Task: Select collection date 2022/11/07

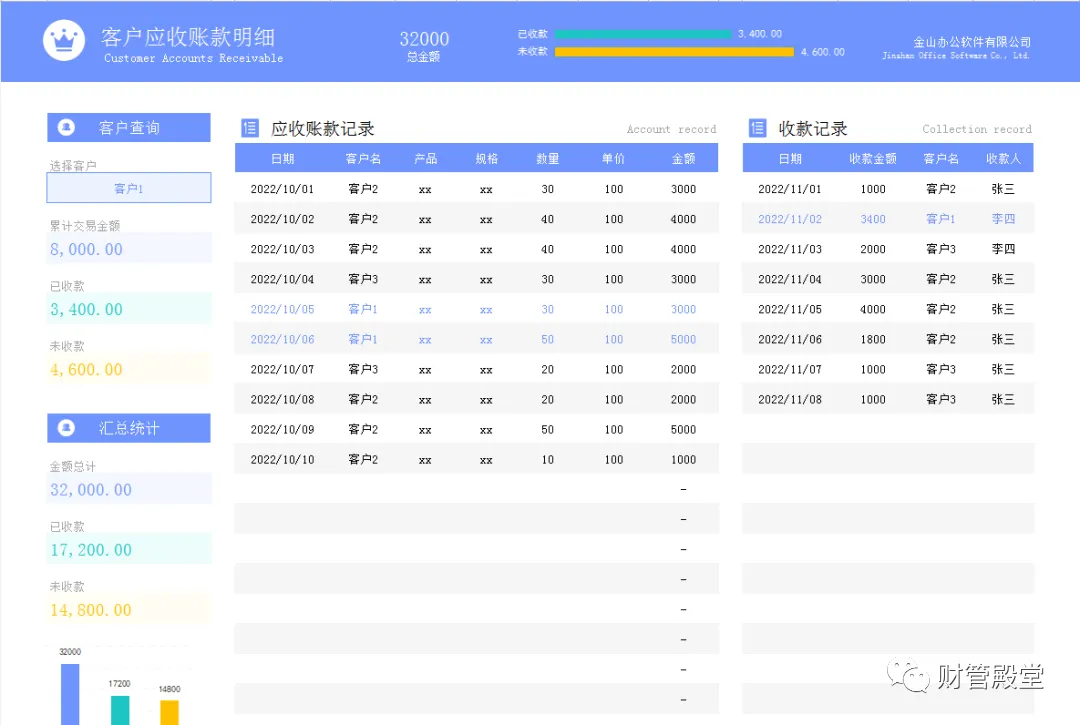Action: pyautogui.click(x=790, y=369)
